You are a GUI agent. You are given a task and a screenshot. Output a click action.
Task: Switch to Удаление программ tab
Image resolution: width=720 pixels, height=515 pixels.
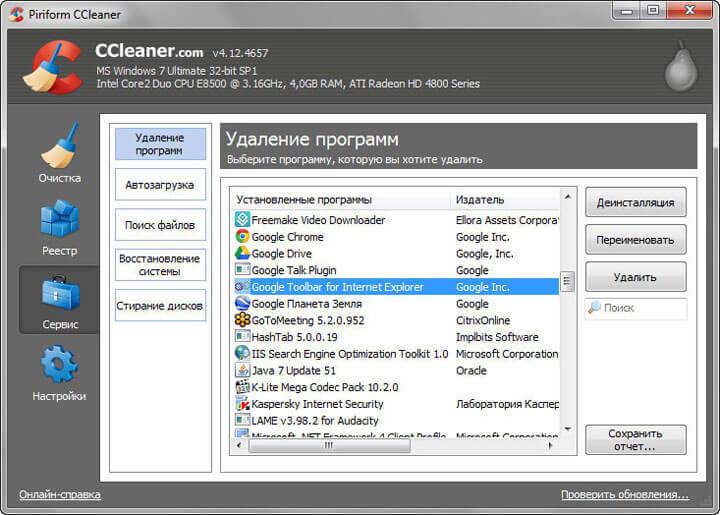click(x=160, y=144)
